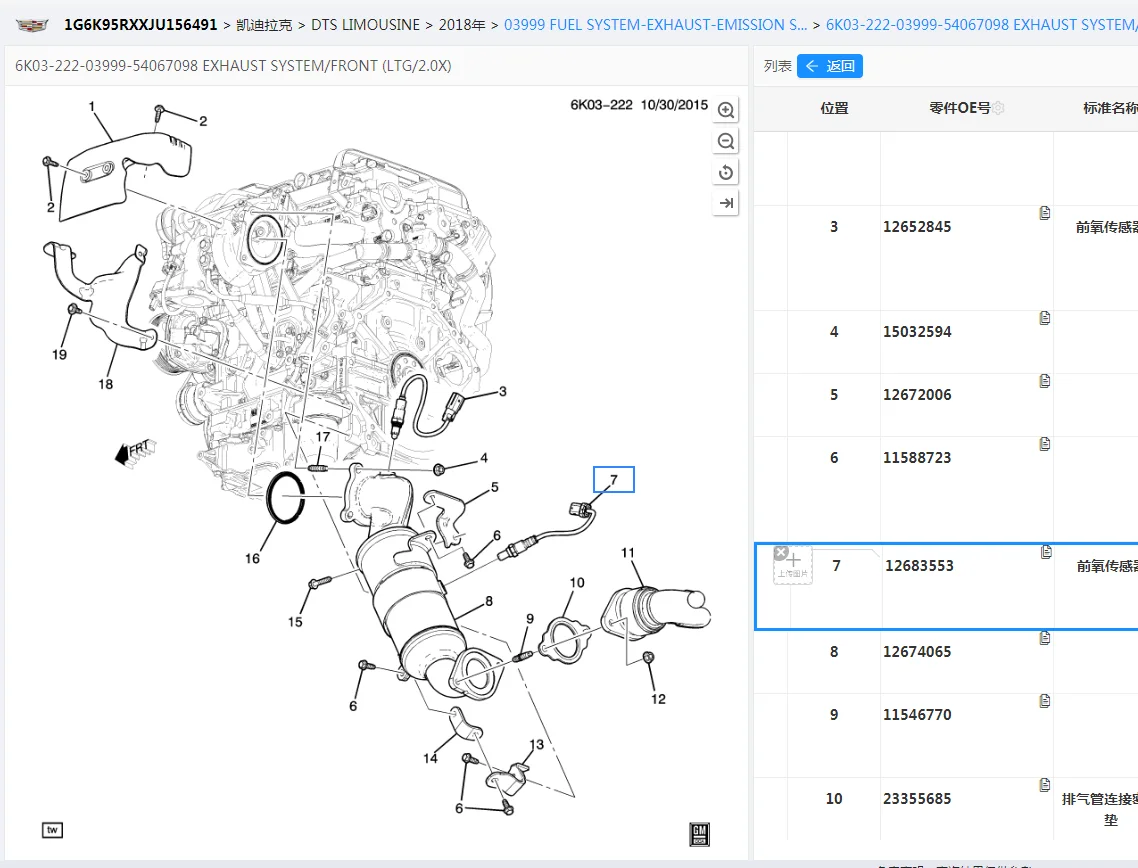This screenshot has height=868, width=1138.
Task: Click callout number 12 by the nut
Action: 658,699
